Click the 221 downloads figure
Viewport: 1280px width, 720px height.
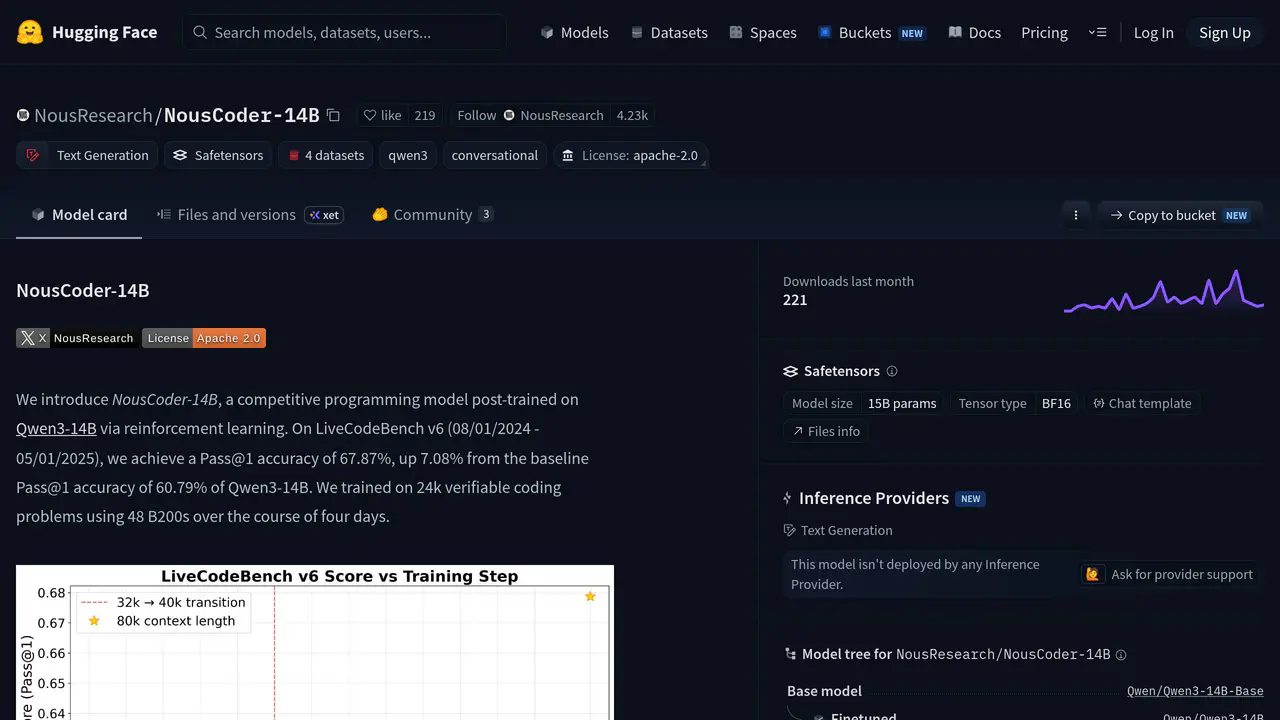(x=795, y=300)
